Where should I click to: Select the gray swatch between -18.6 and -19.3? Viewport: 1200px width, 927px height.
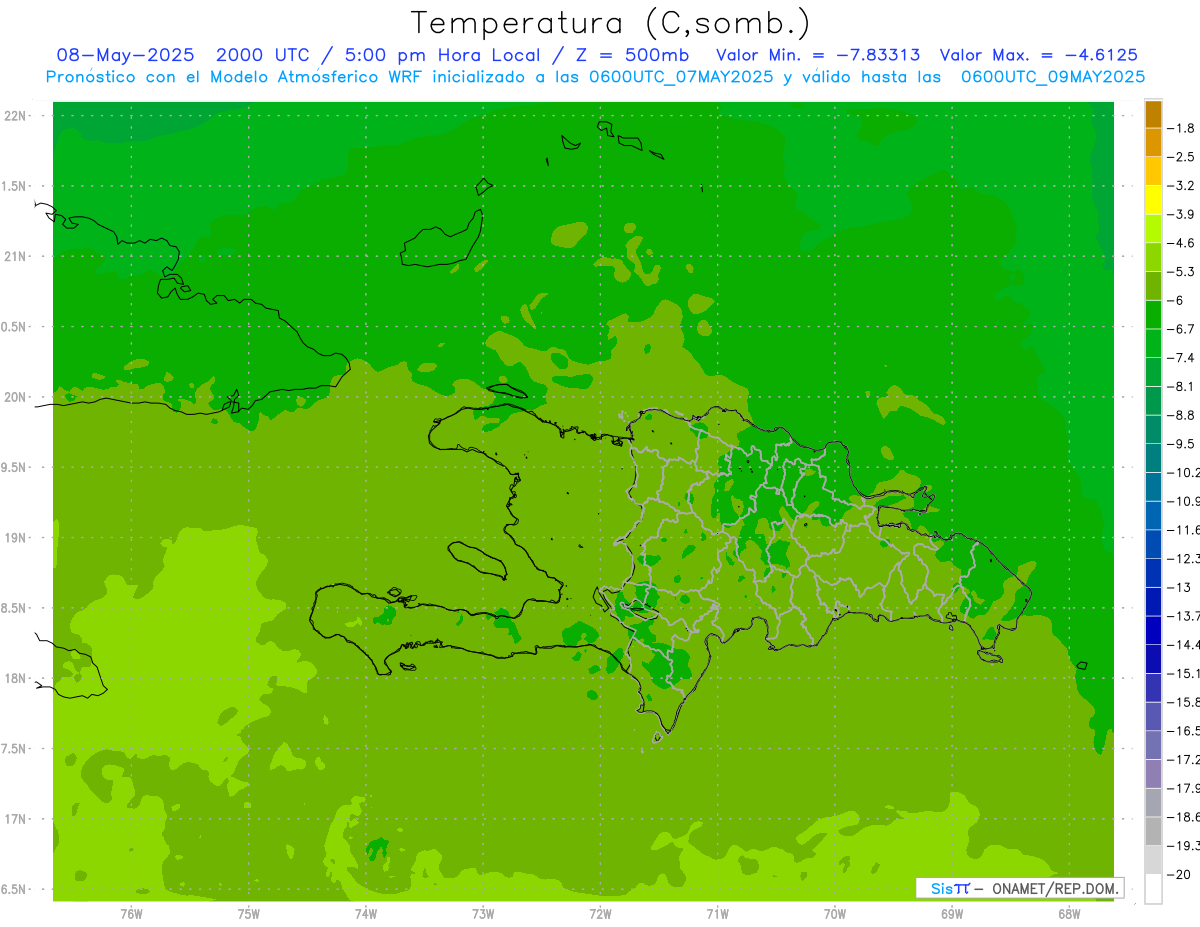point(1153,831)
